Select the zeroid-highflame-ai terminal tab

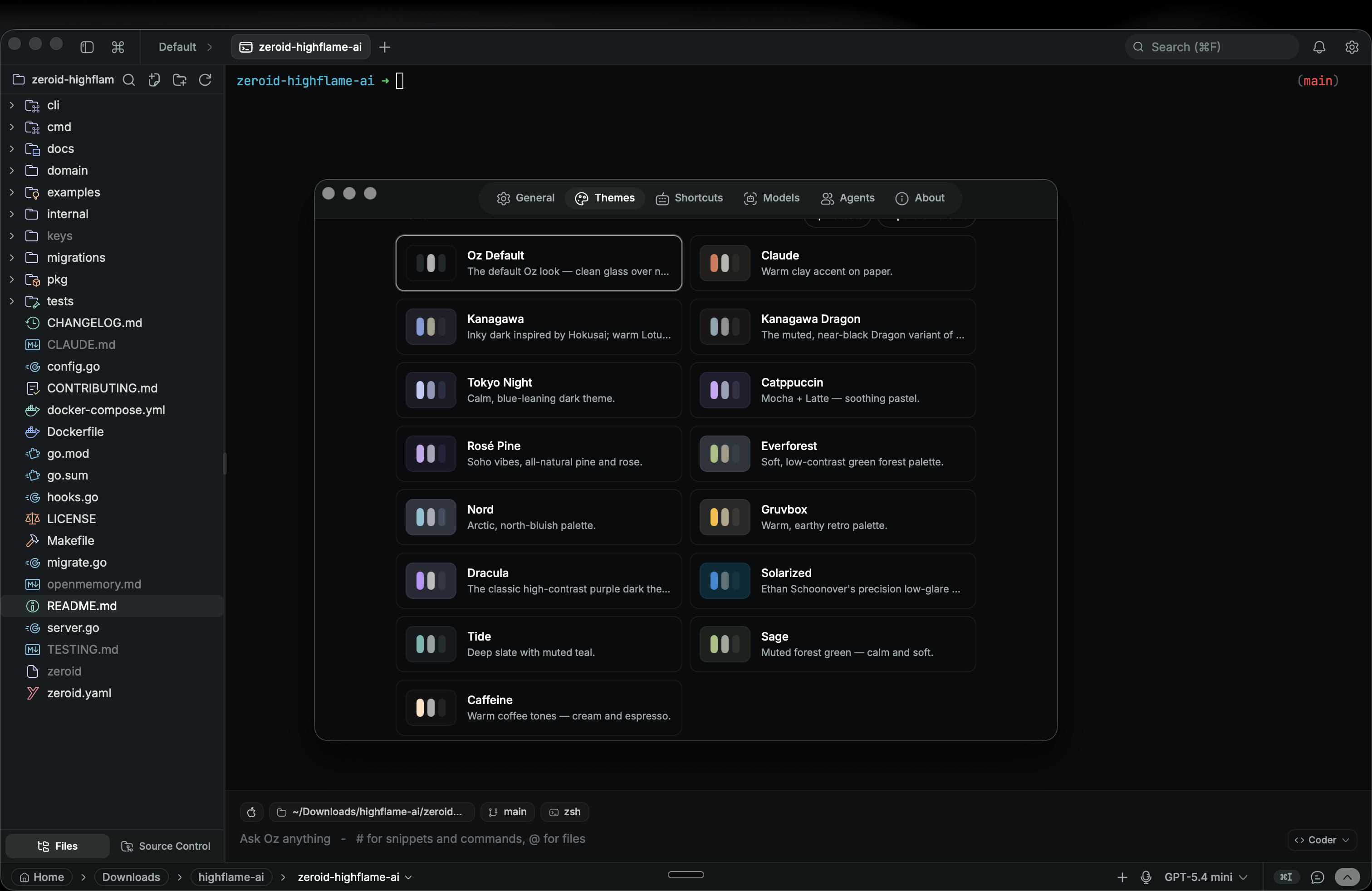[x=301, y=47]
